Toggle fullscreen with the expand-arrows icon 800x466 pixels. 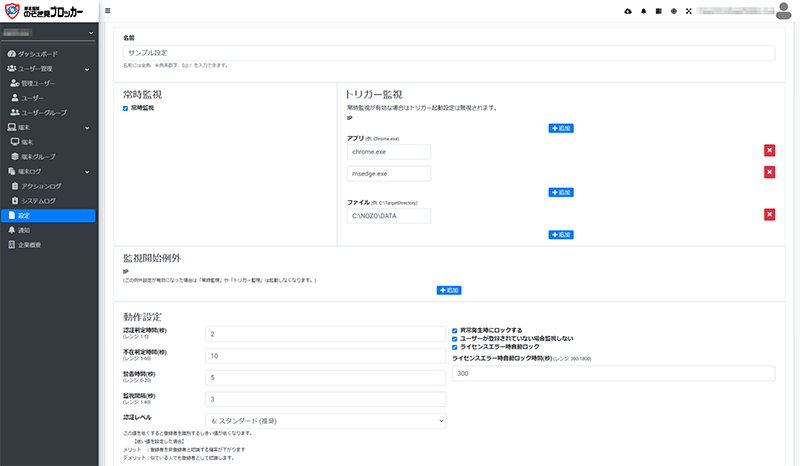point(689,11)
